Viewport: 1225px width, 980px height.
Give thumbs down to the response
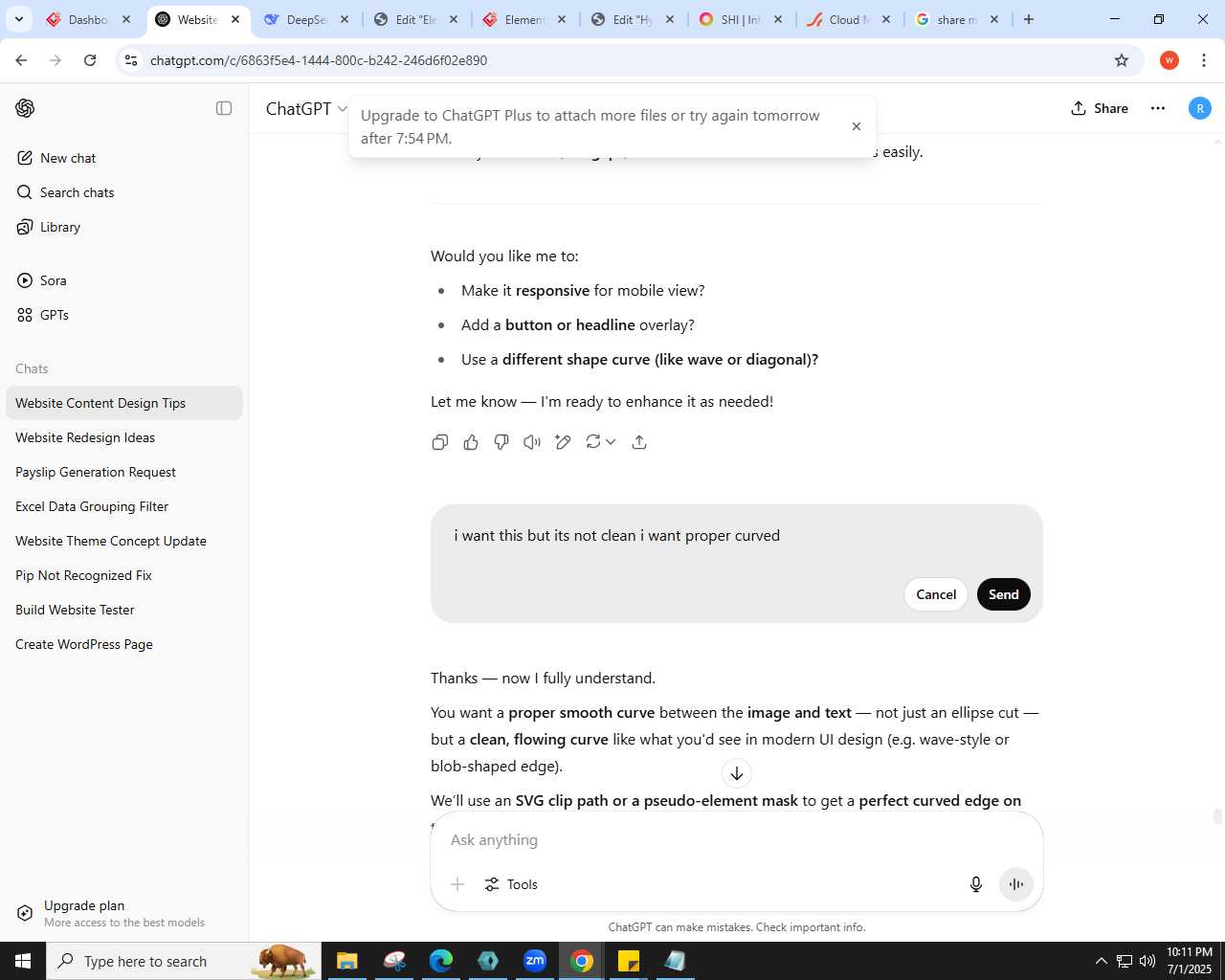pos(501,442)
